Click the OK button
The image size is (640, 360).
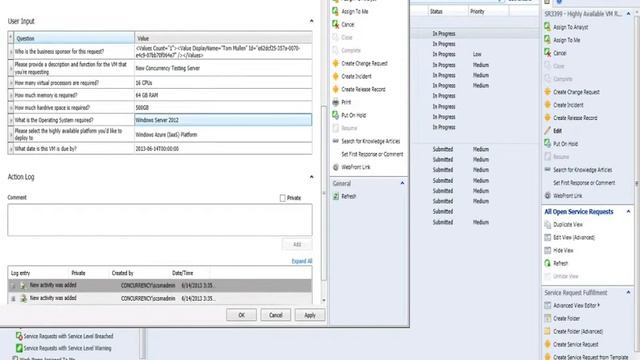(241, 315)
